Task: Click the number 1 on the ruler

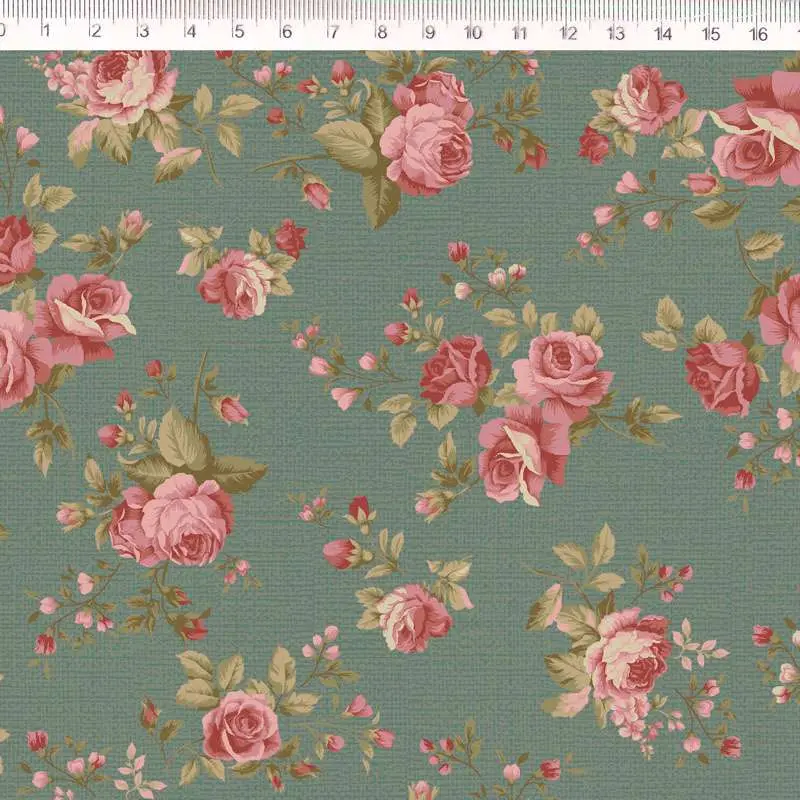Action: pos(46,32)
